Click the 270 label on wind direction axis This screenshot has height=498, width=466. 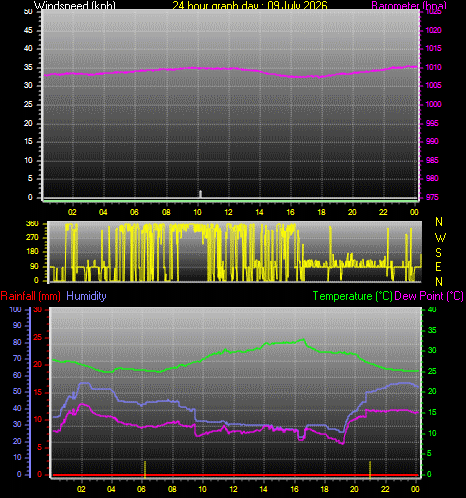(32, 238)
